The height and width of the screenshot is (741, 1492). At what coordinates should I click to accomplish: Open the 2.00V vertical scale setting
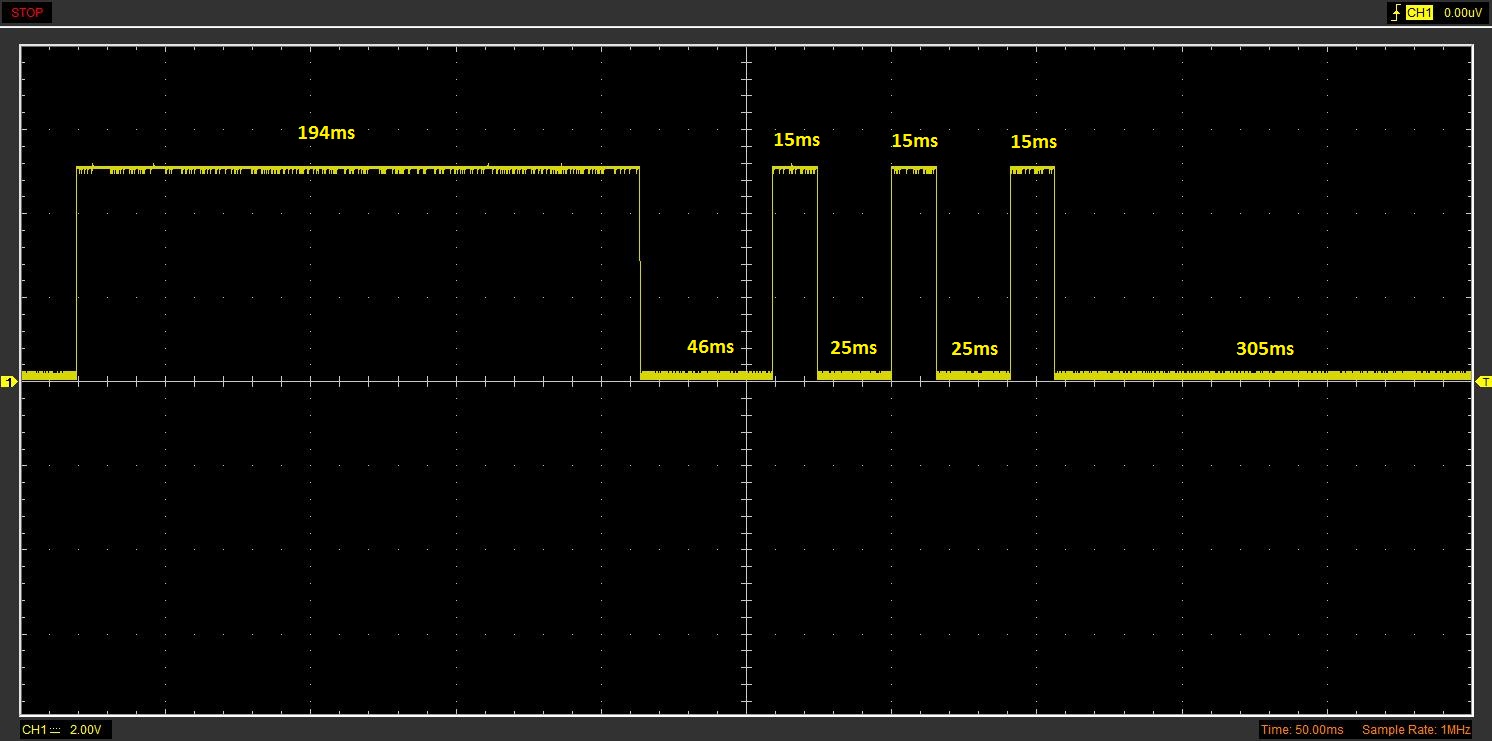point(85,730)
